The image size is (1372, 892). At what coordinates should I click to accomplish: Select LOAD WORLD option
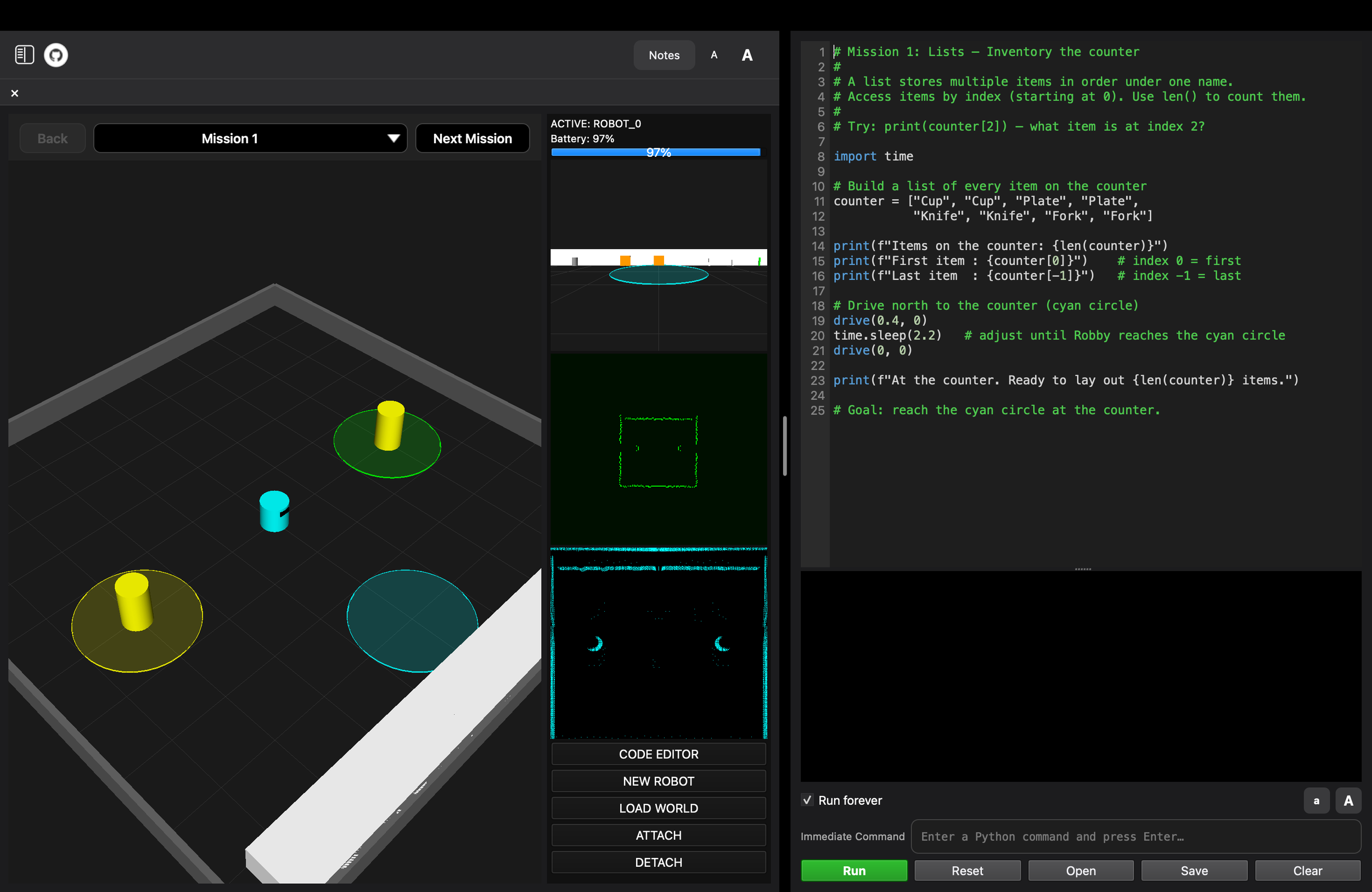[x=658, y=808]
